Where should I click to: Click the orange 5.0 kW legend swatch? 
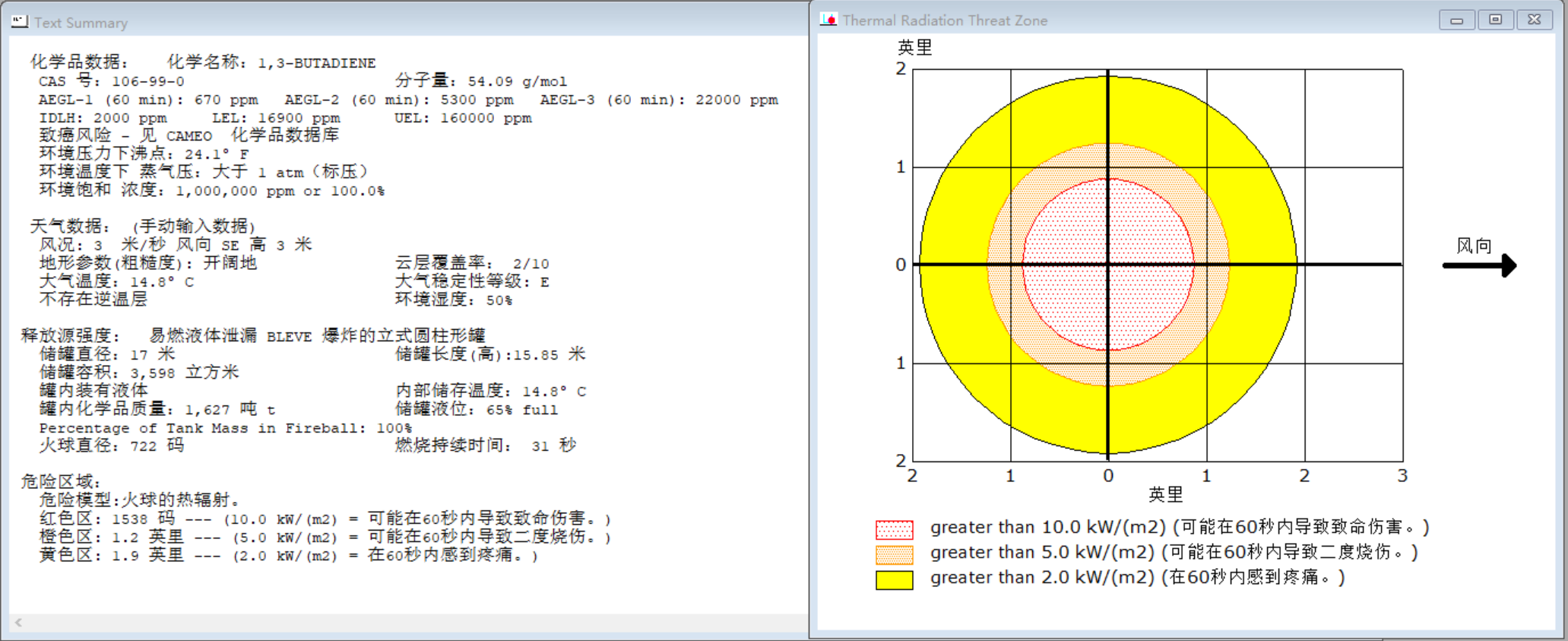click(894, 554)
